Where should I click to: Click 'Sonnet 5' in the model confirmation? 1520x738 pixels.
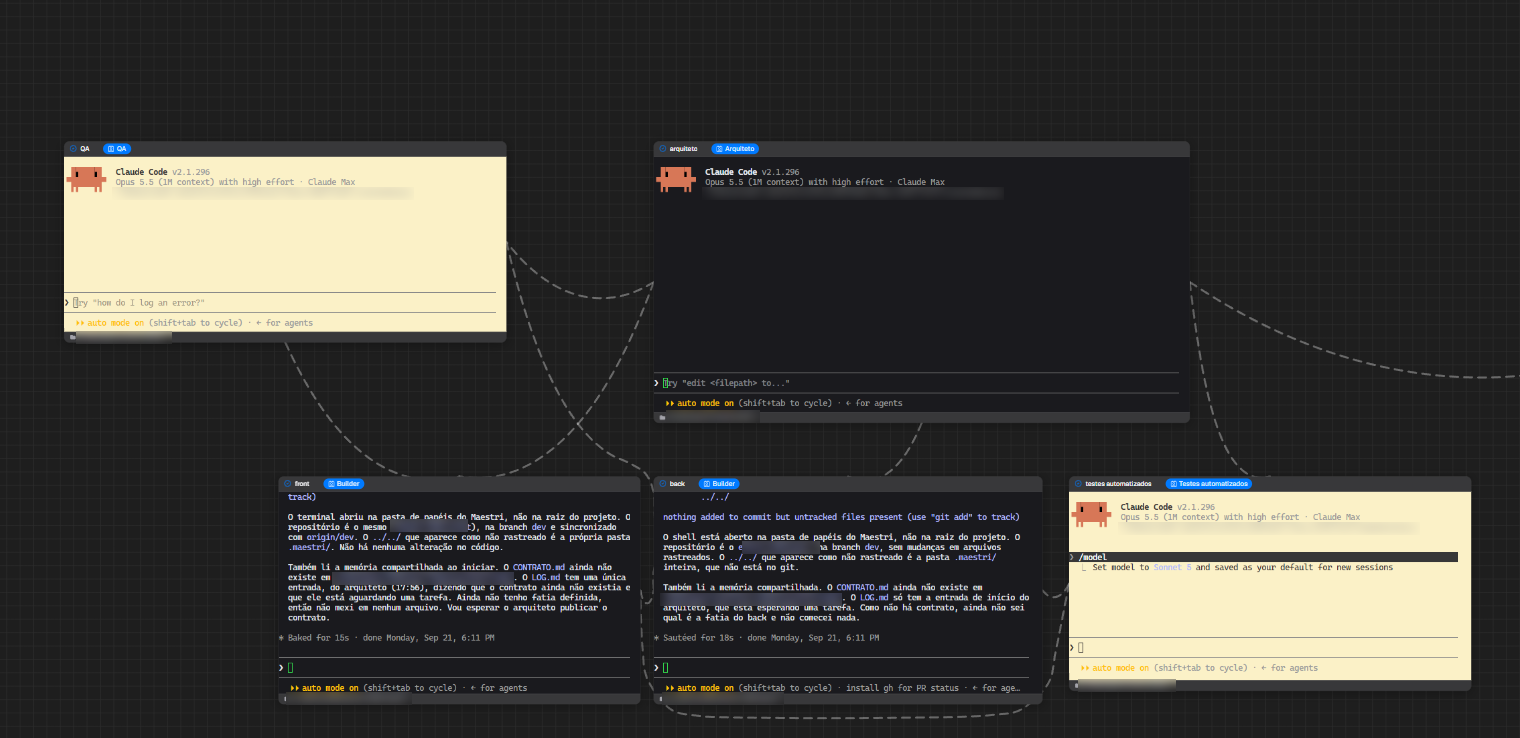1173,567
